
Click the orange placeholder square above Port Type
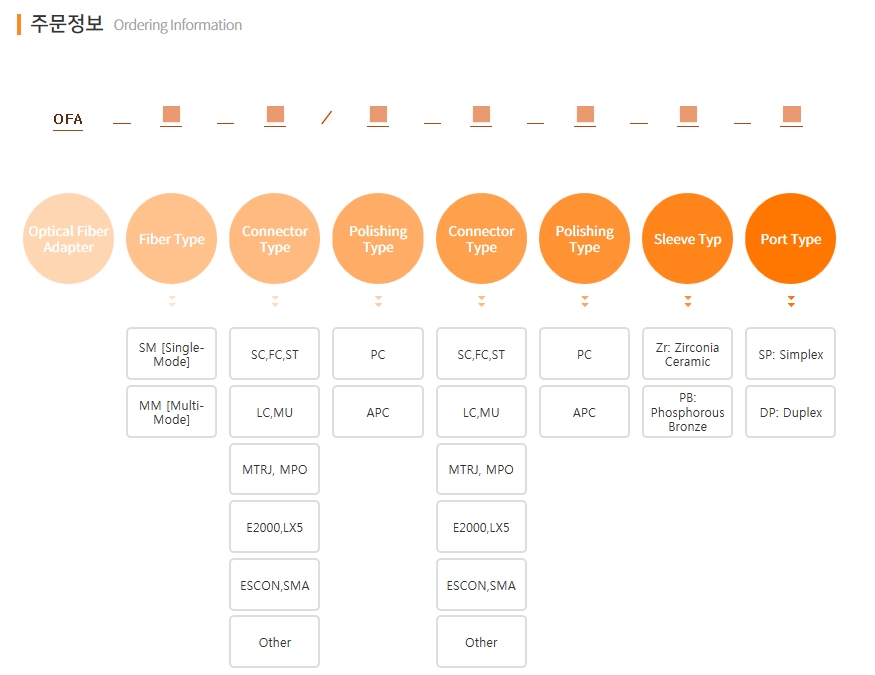791,114
